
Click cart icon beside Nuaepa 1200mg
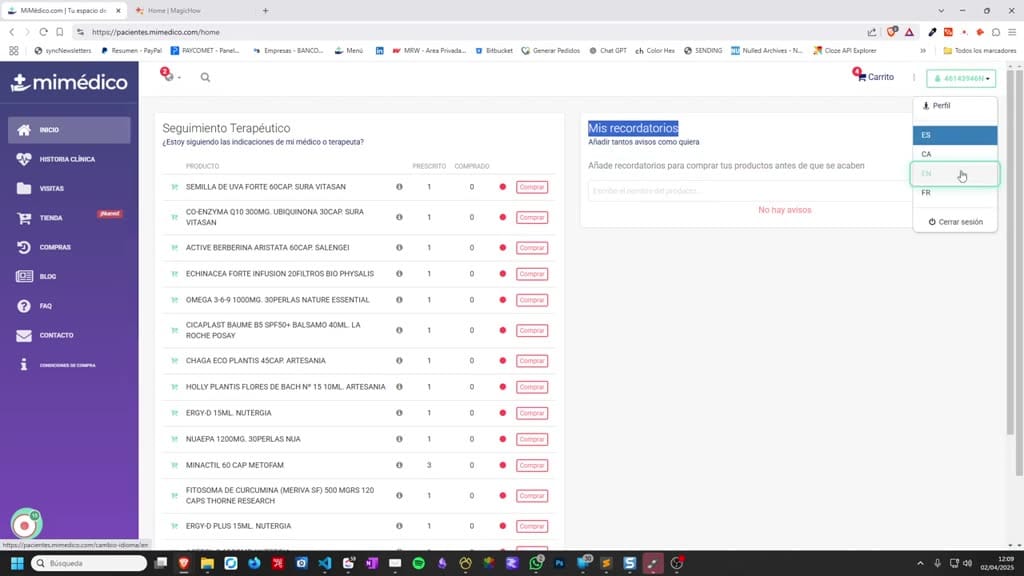174,439
